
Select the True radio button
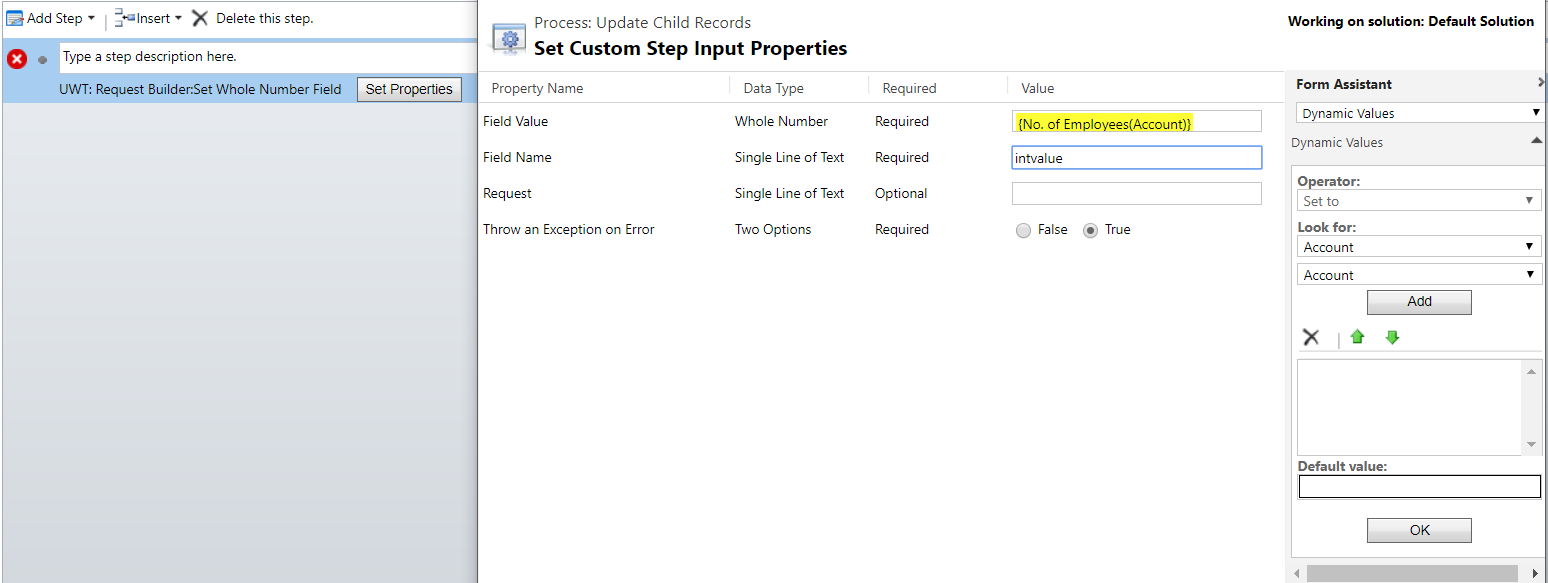pyautogui.click(x=1091, y=230)
